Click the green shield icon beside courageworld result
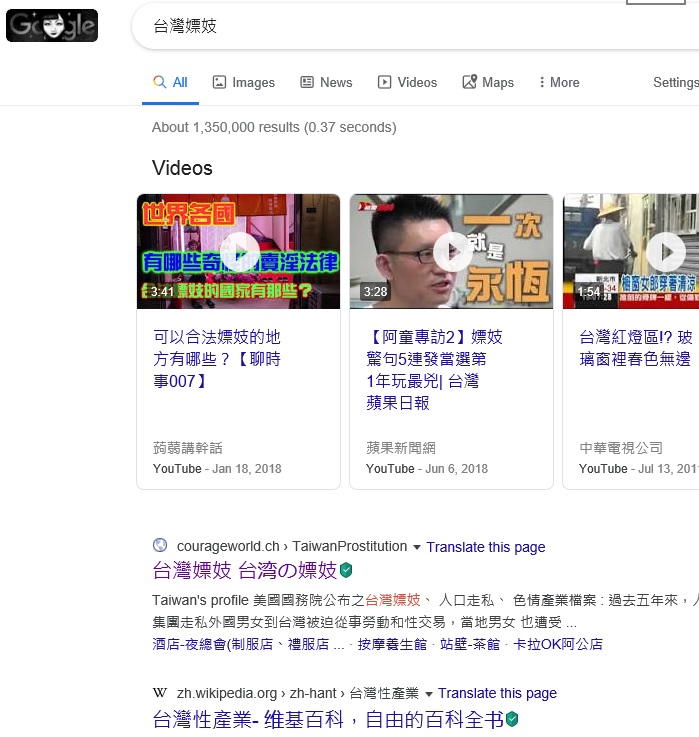The height and width of the screenshot is (737, 699). (x=346, y=570)
